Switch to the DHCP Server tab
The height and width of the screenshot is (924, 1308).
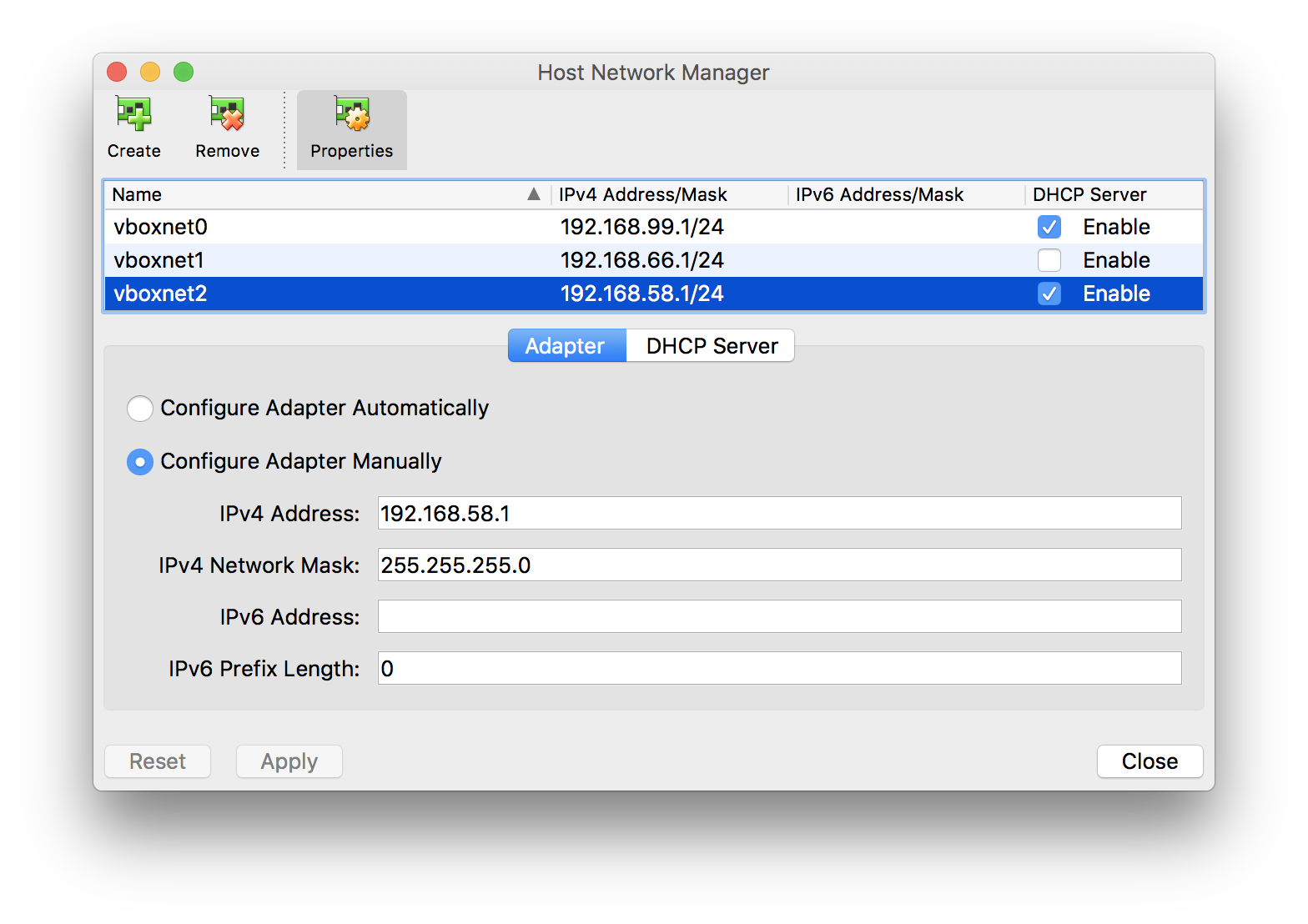point(711,346)
